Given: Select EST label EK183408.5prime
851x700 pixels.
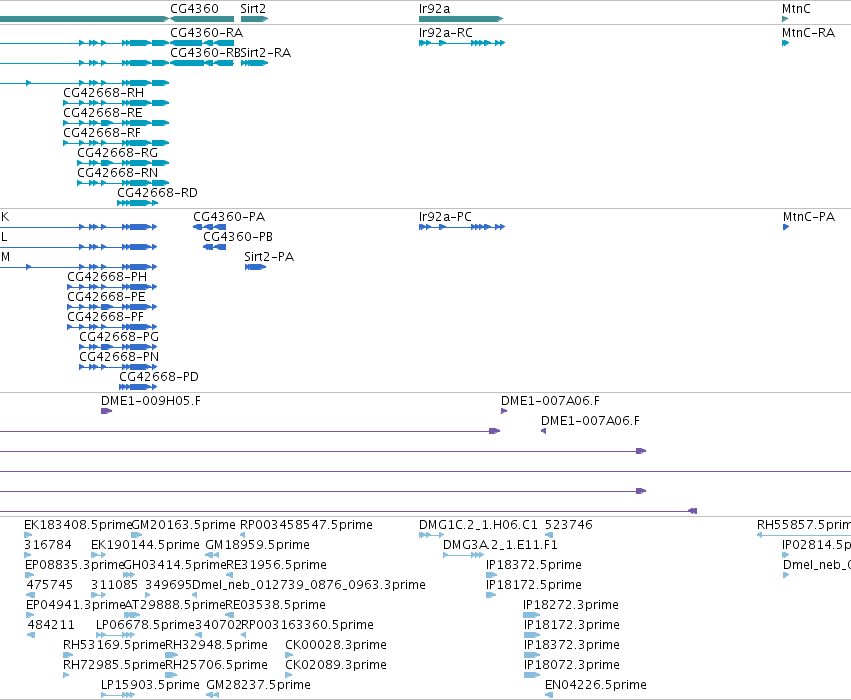Looking at the screenshot, I should pyautogui.click(x=78, y=525).
